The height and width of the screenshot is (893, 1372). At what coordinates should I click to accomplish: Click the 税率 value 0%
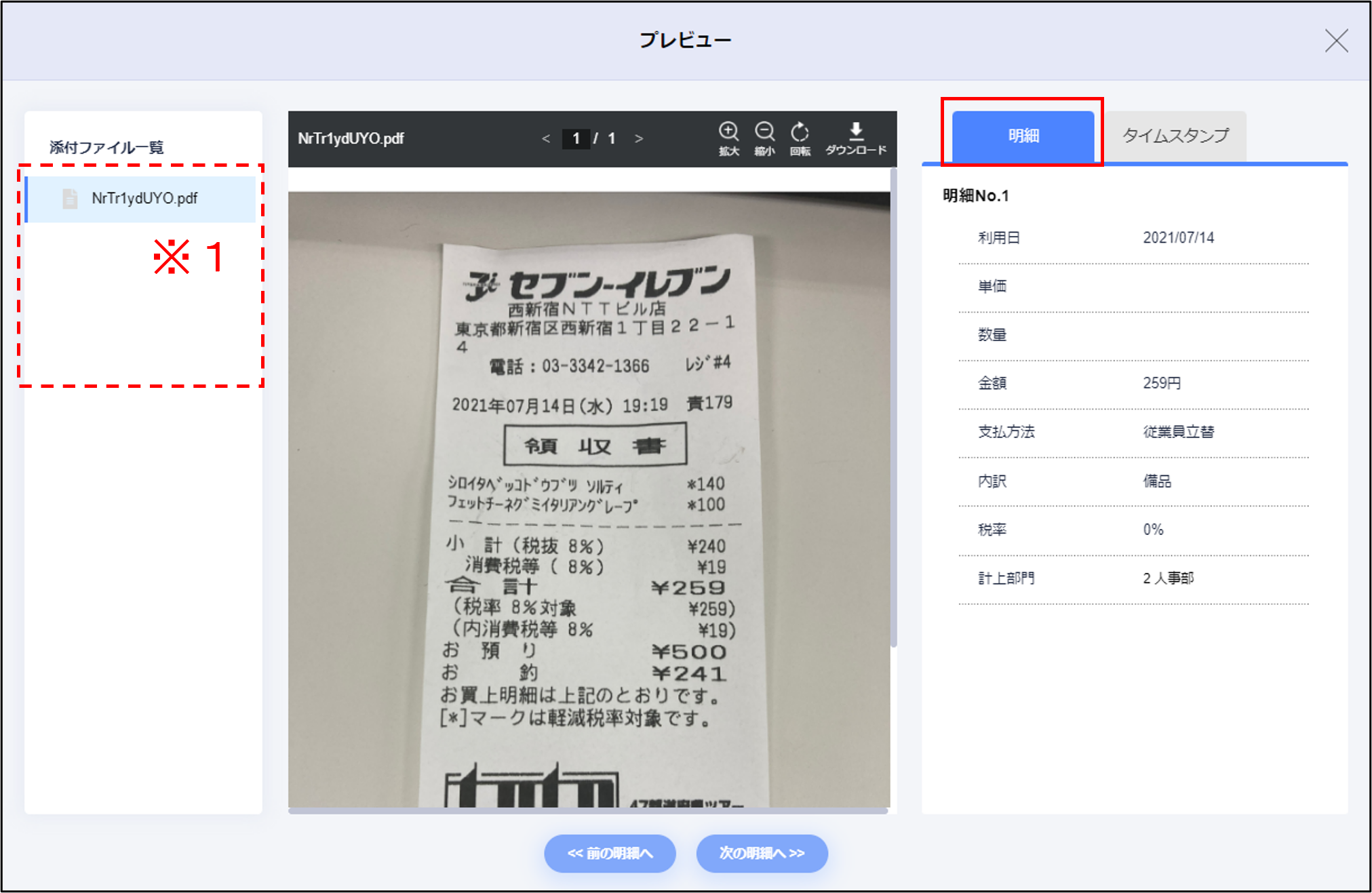1153,530
